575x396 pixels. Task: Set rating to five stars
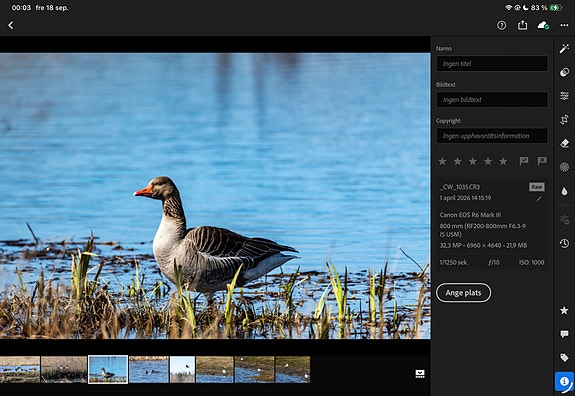click(x=503, y=161)
